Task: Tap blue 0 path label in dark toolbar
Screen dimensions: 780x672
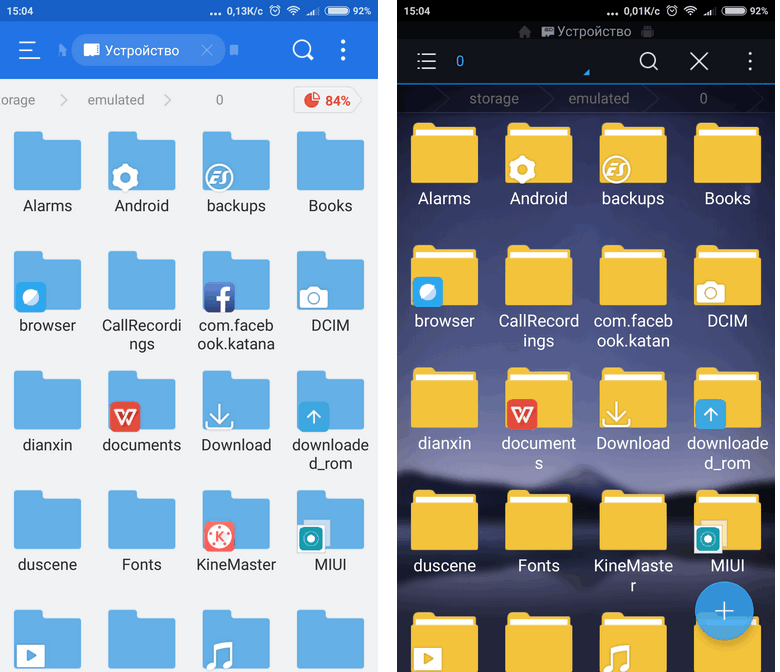Action: (x=460, y=61)
